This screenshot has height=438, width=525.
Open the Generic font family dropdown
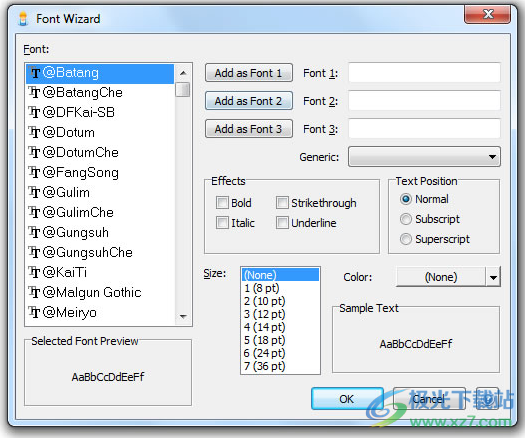tap(424, 156)
